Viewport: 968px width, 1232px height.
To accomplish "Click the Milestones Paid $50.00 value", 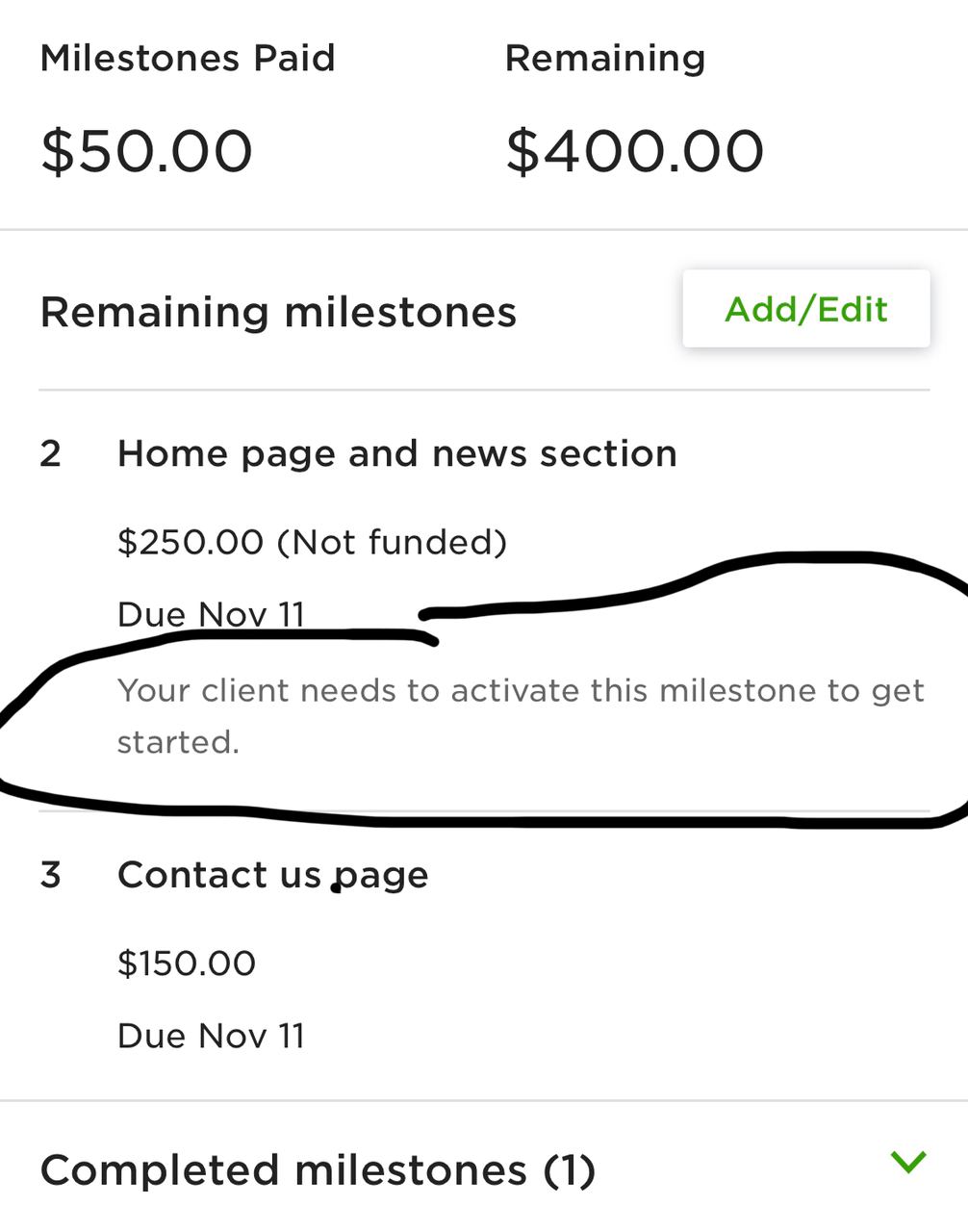I will 146,151.
